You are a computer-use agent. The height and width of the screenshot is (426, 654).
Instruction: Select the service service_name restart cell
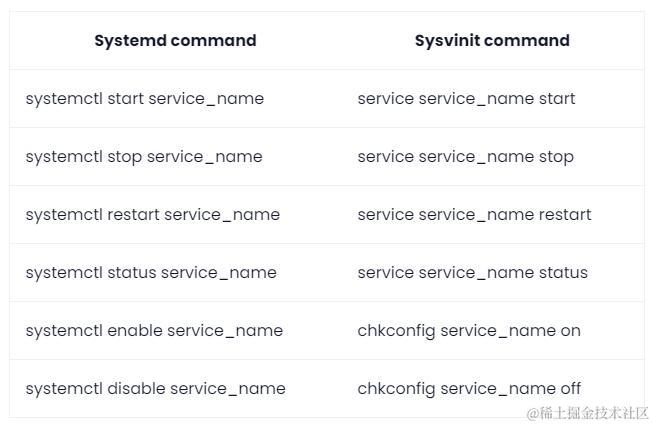coord(474,215)
